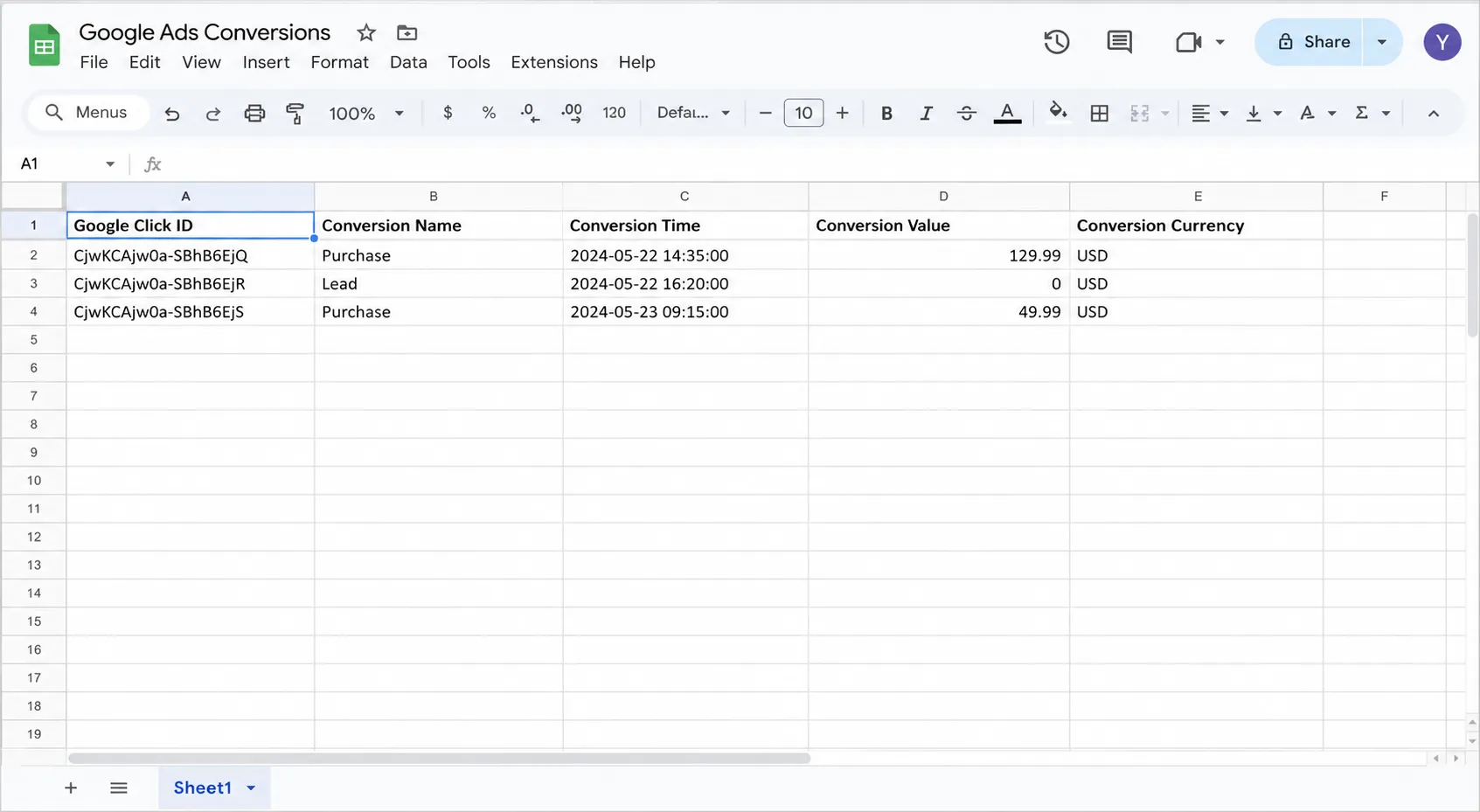
Task: Toggle bold formatting
Action: point(886,113)
